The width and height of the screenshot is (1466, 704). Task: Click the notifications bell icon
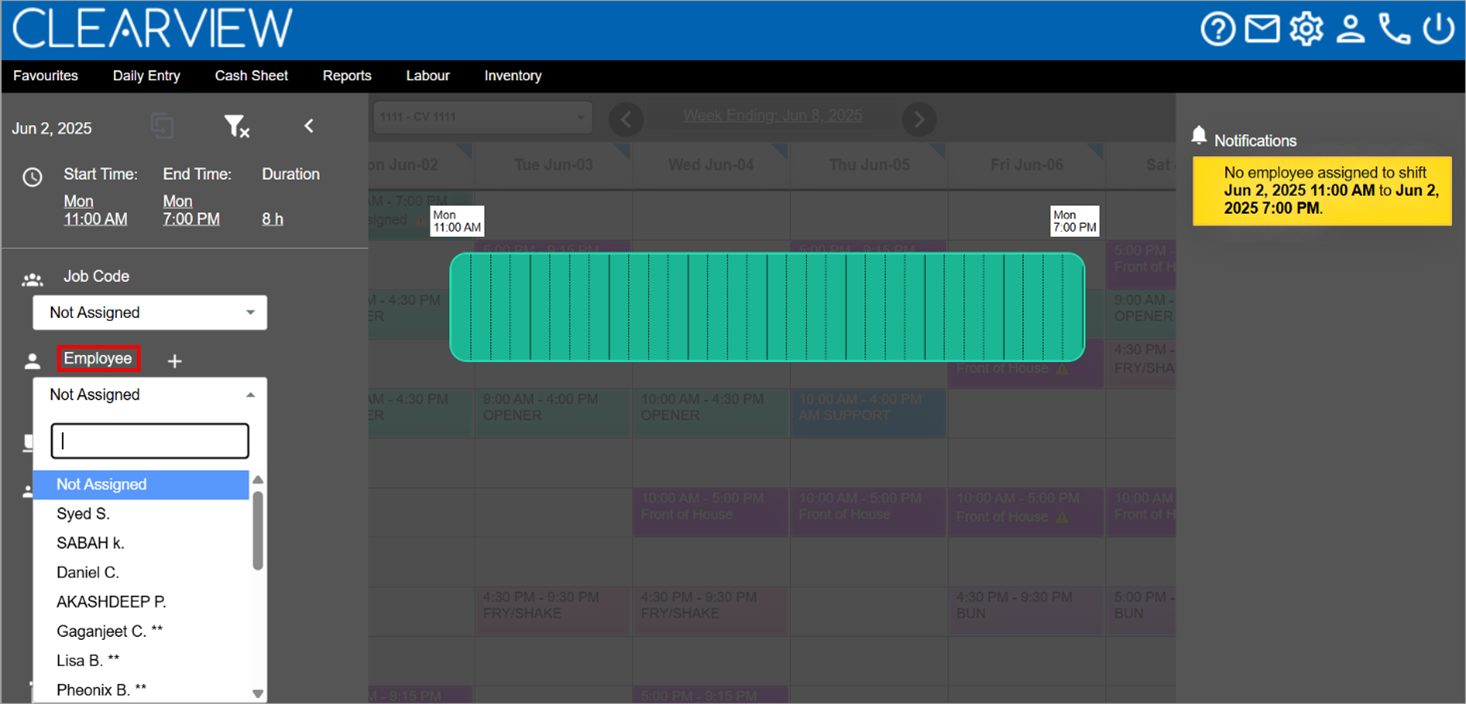click(x=1199, y=136)
